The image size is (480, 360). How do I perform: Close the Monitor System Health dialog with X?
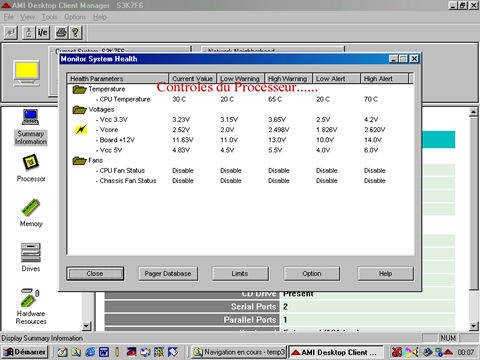(414, 59)
